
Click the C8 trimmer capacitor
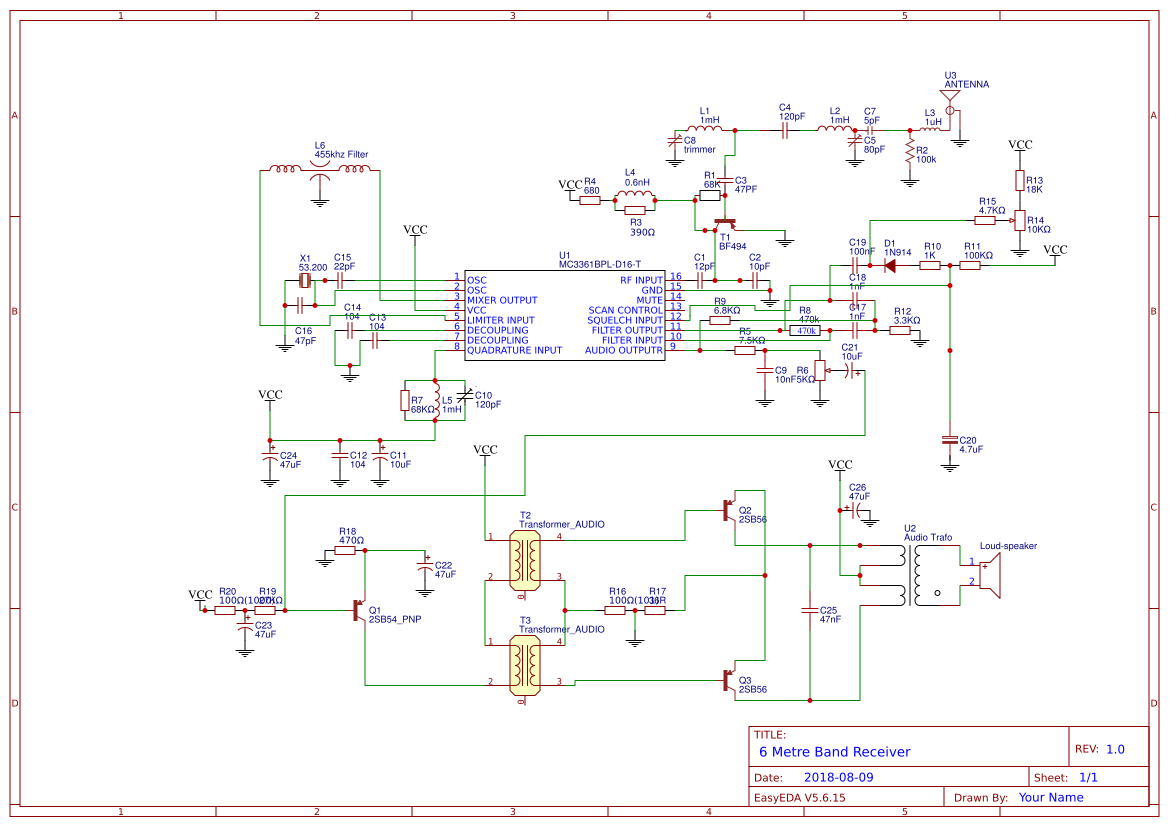click(675, 140)
